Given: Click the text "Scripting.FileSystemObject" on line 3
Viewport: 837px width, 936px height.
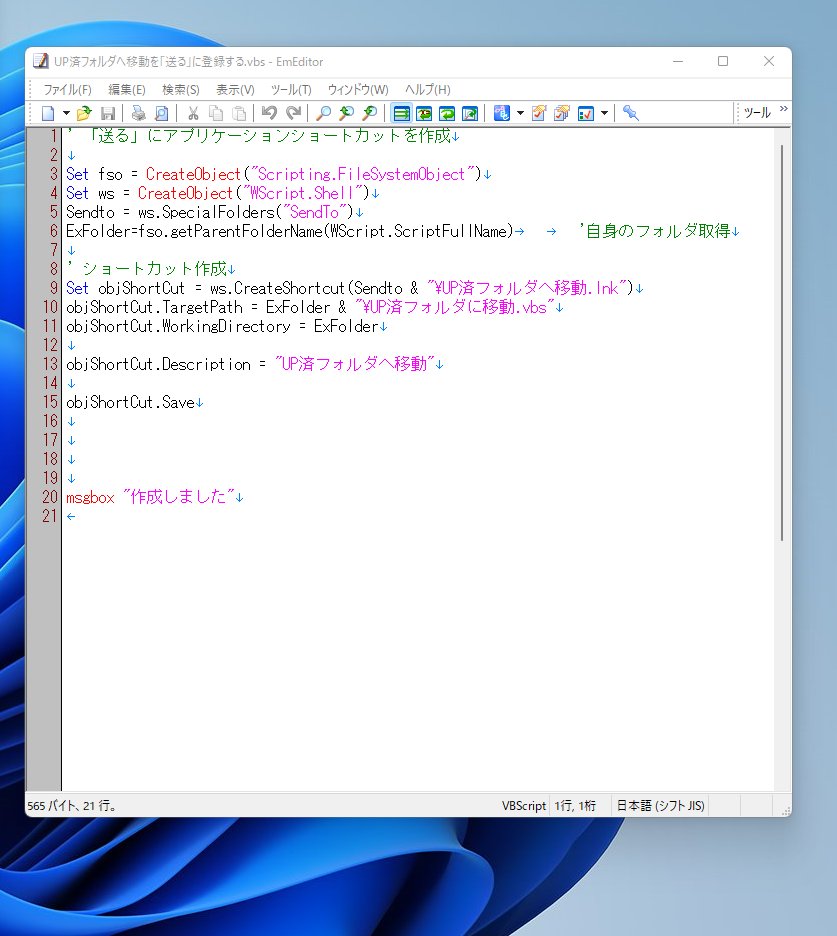Looking at the screenshot, I should tap(361, 174).
